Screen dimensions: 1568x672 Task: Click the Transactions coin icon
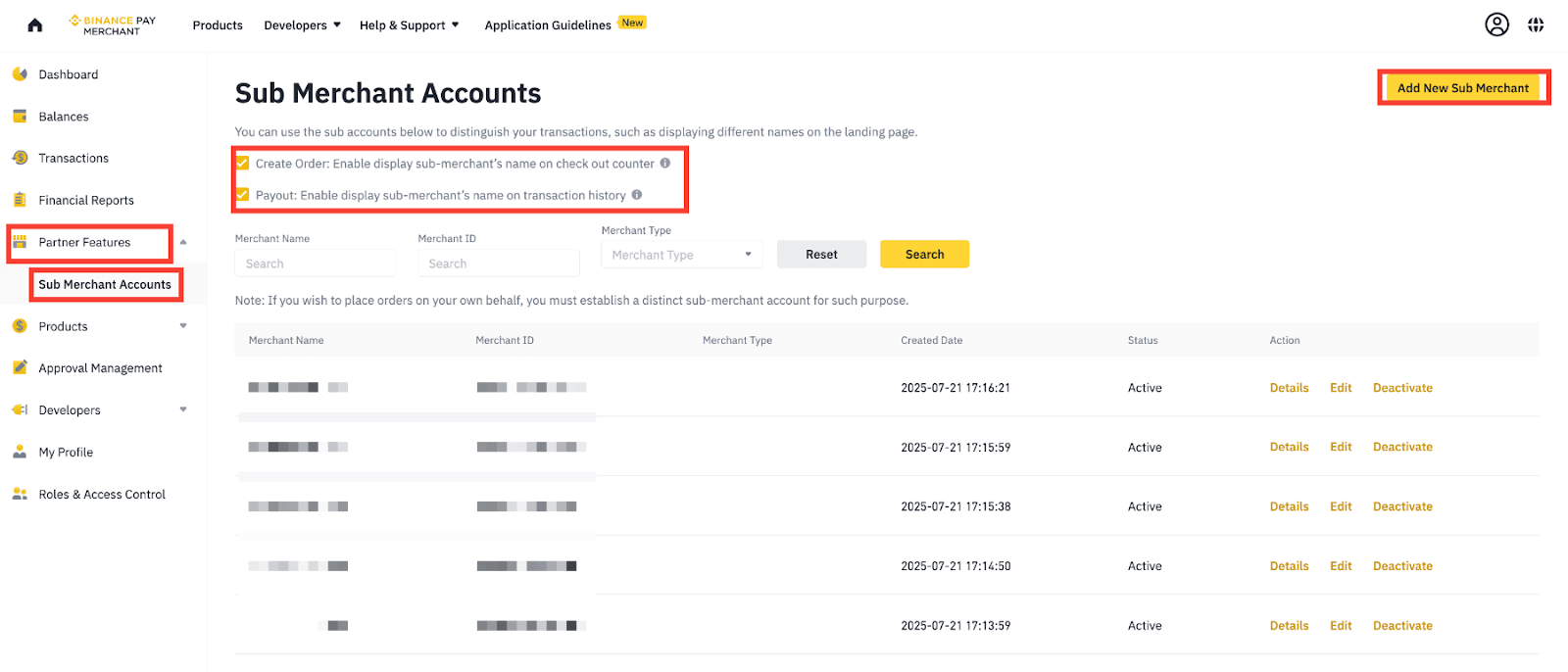coord(20,158)
